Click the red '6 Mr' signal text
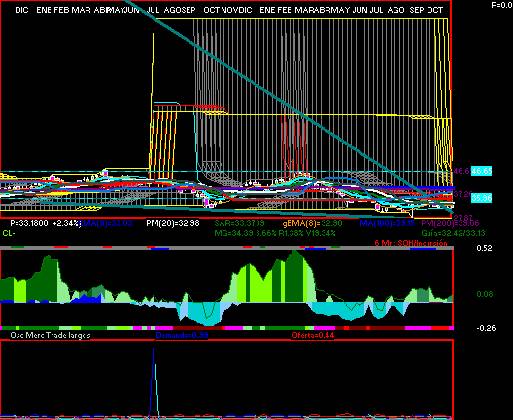This screenshot has width=513, height=420. (x=411, y=243)
